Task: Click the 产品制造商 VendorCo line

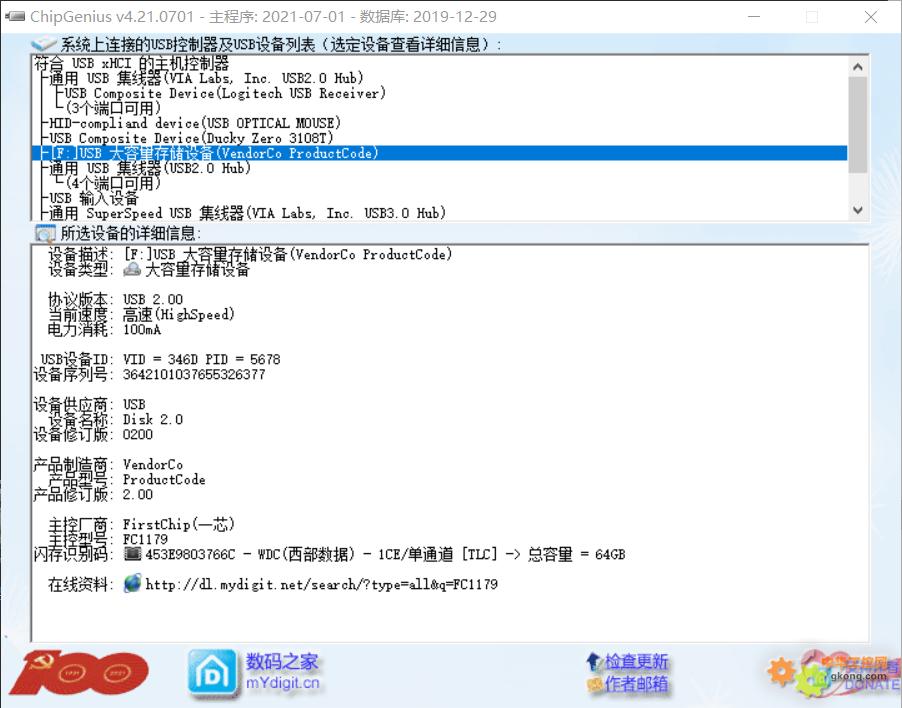Action: [108, 464]
